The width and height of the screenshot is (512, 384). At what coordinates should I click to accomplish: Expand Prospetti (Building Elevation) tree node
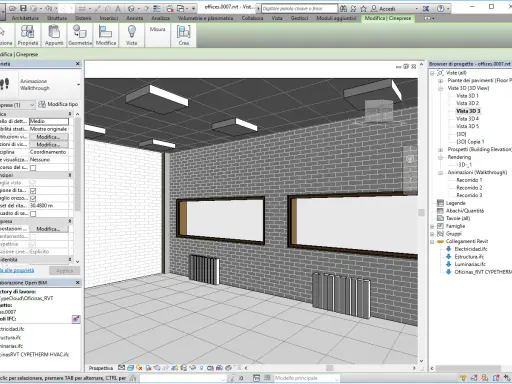click(x=440, y=150)
